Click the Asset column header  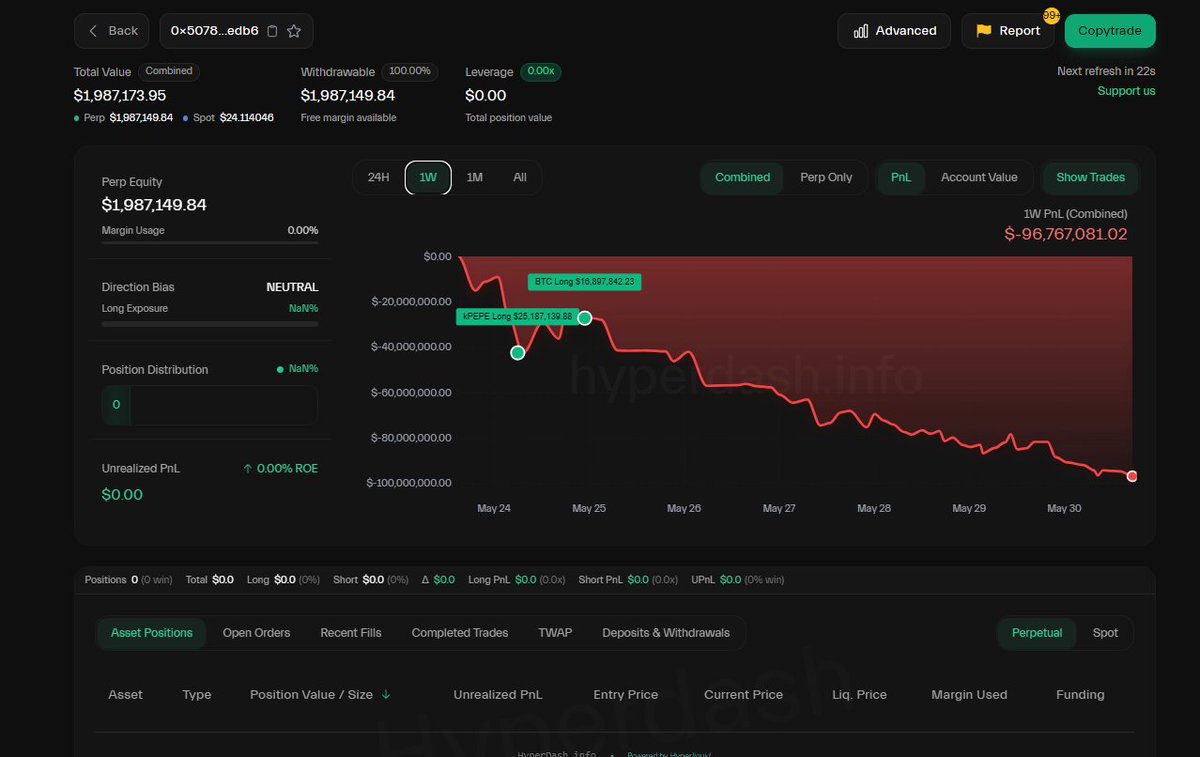[x=125, y=695]
